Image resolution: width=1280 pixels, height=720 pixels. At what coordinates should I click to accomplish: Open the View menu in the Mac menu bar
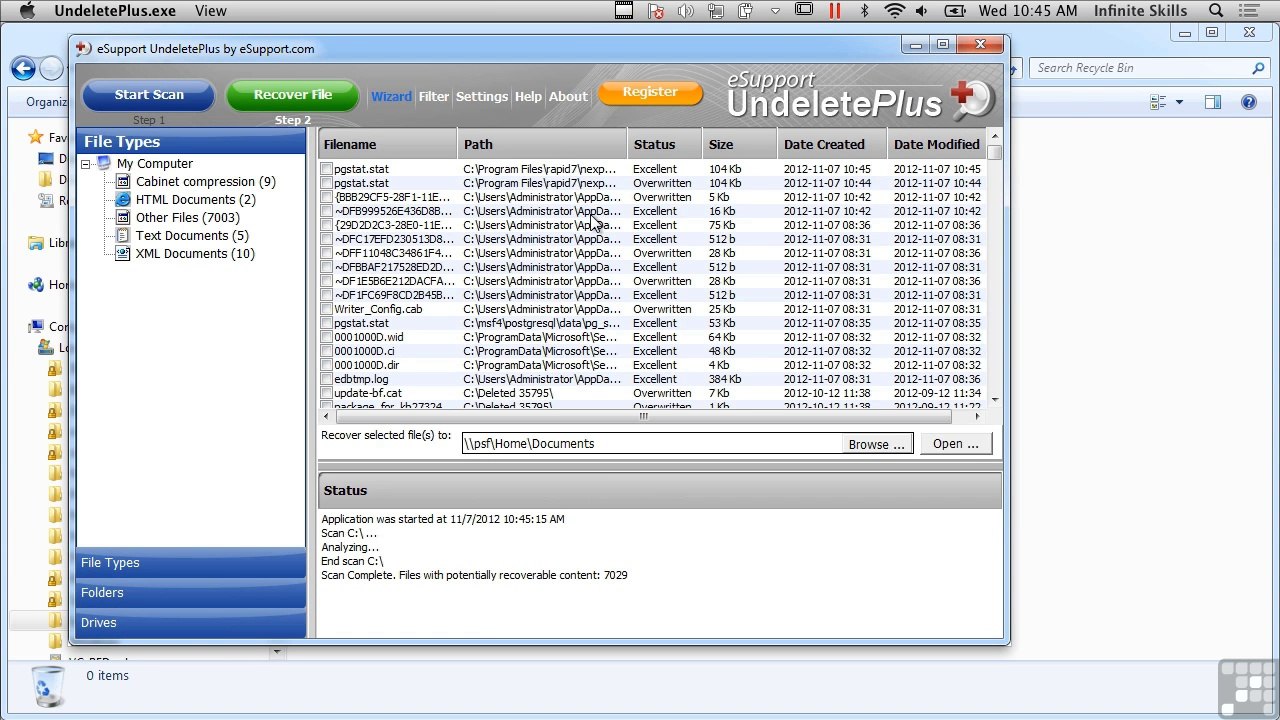click(x=210, y=11)
